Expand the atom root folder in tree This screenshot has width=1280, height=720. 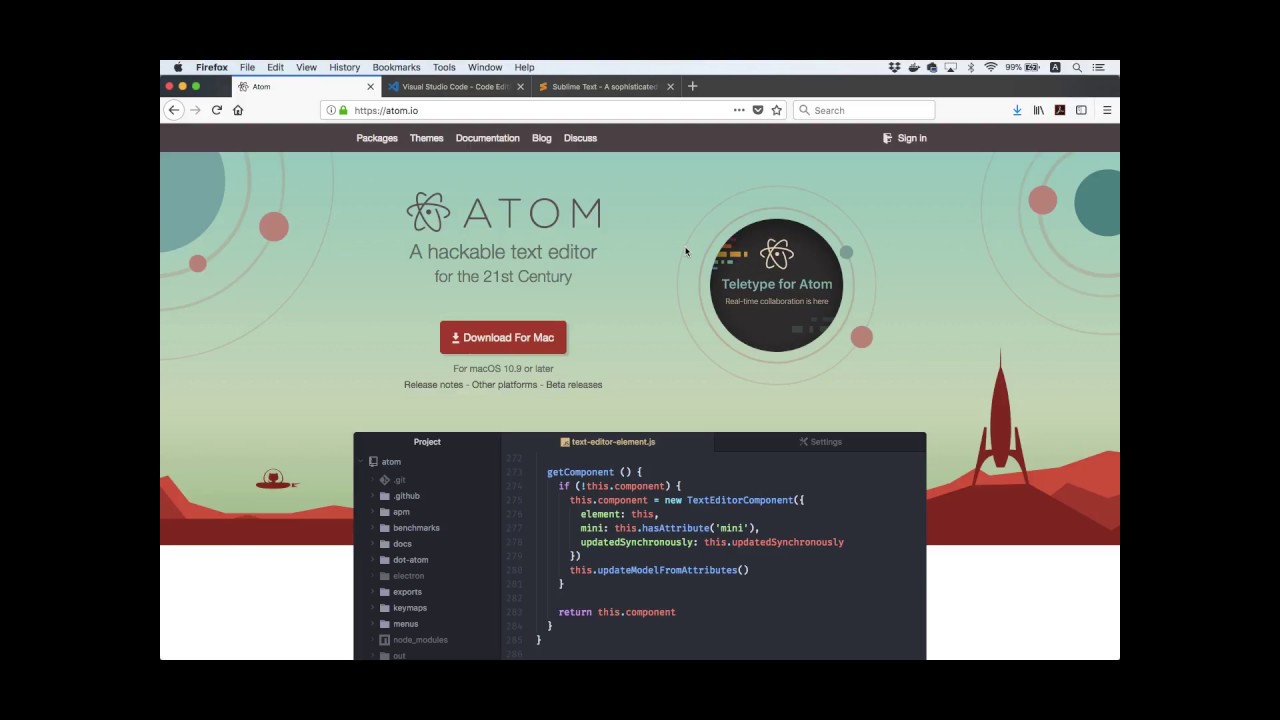coord(360,462)
